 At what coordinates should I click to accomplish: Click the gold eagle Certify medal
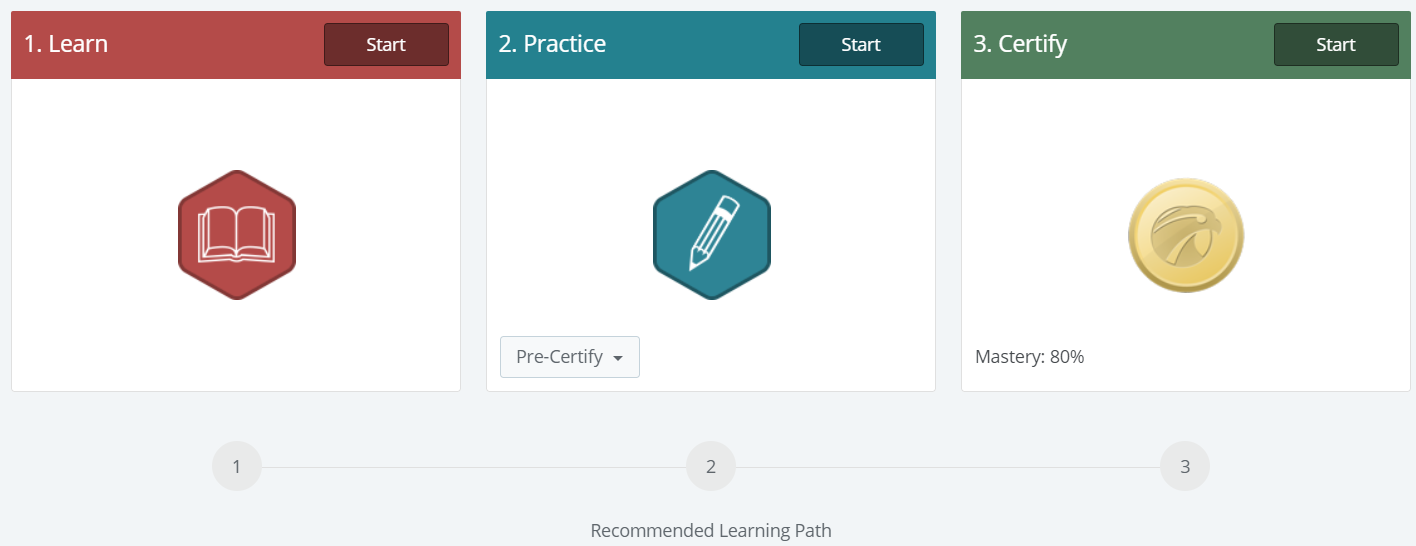pyautogui.click(x=1185, y=236)
